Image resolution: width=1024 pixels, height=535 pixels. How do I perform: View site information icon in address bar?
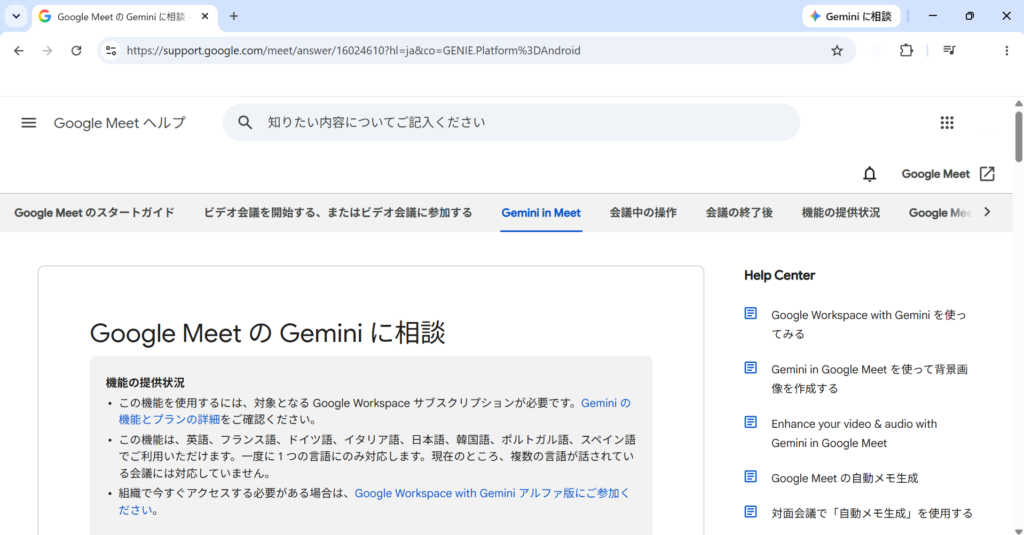coord(111,50)
